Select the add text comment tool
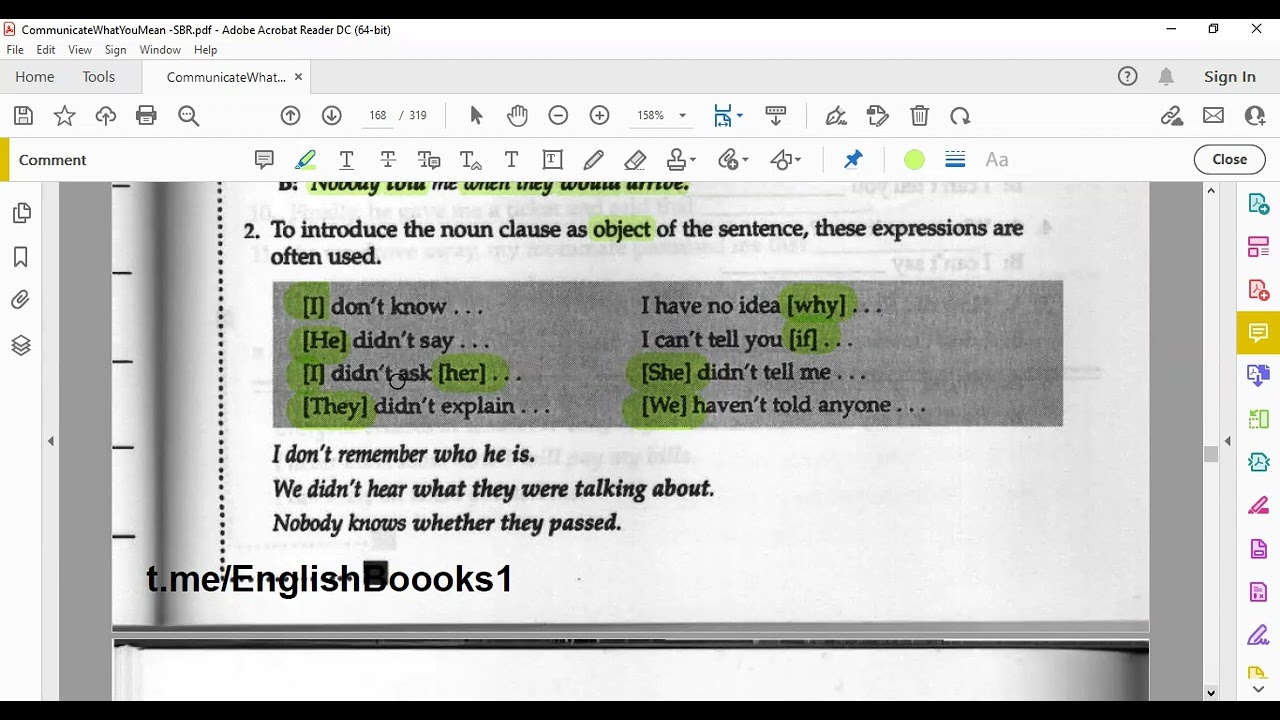Image resolution: width=1280 pixels, height=720 pixels. pos(511,160)
